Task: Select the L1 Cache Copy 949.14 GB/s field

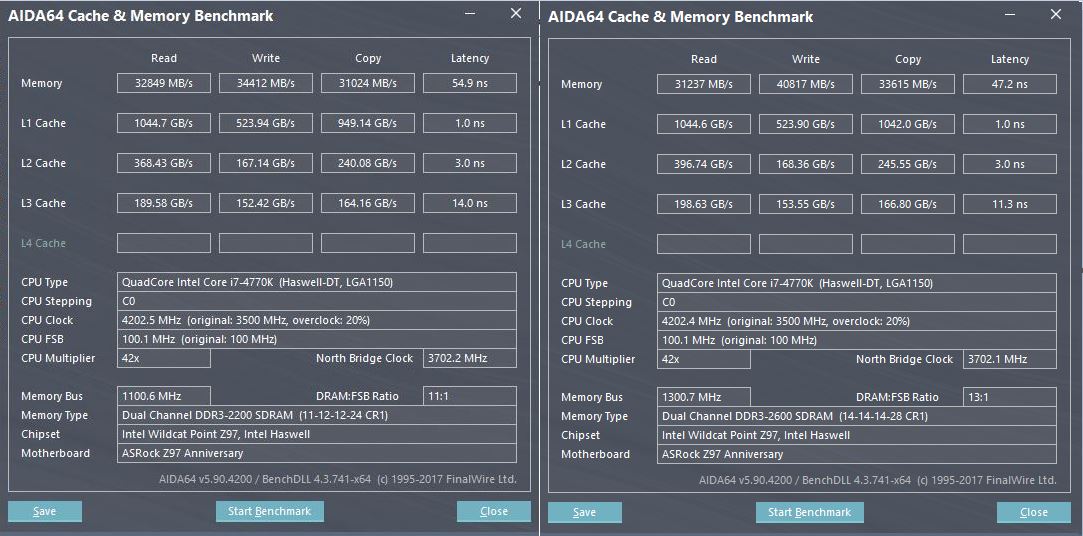Action: coord(368,123)
